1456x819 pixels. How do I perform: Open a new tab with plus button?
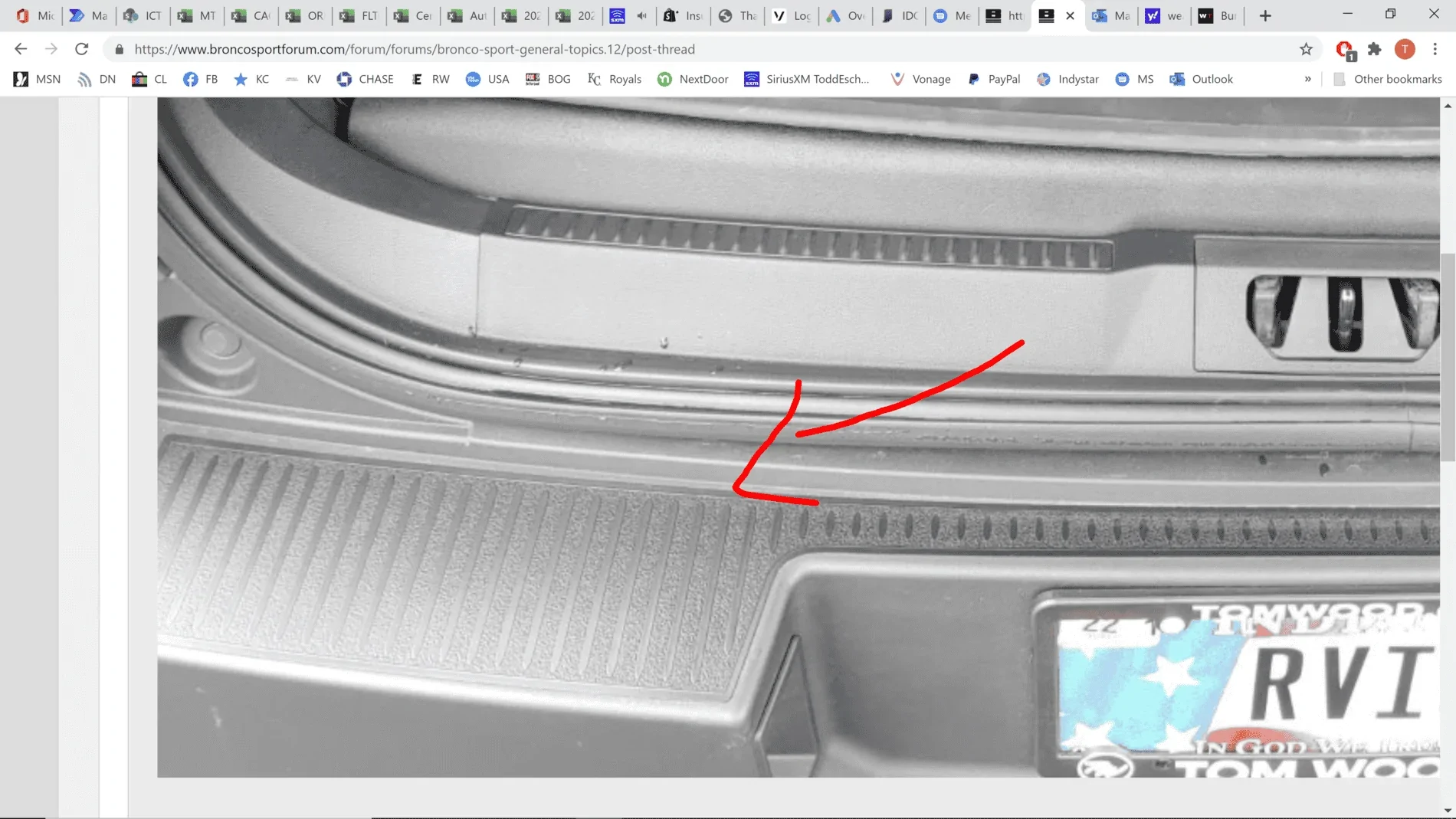1265,15
